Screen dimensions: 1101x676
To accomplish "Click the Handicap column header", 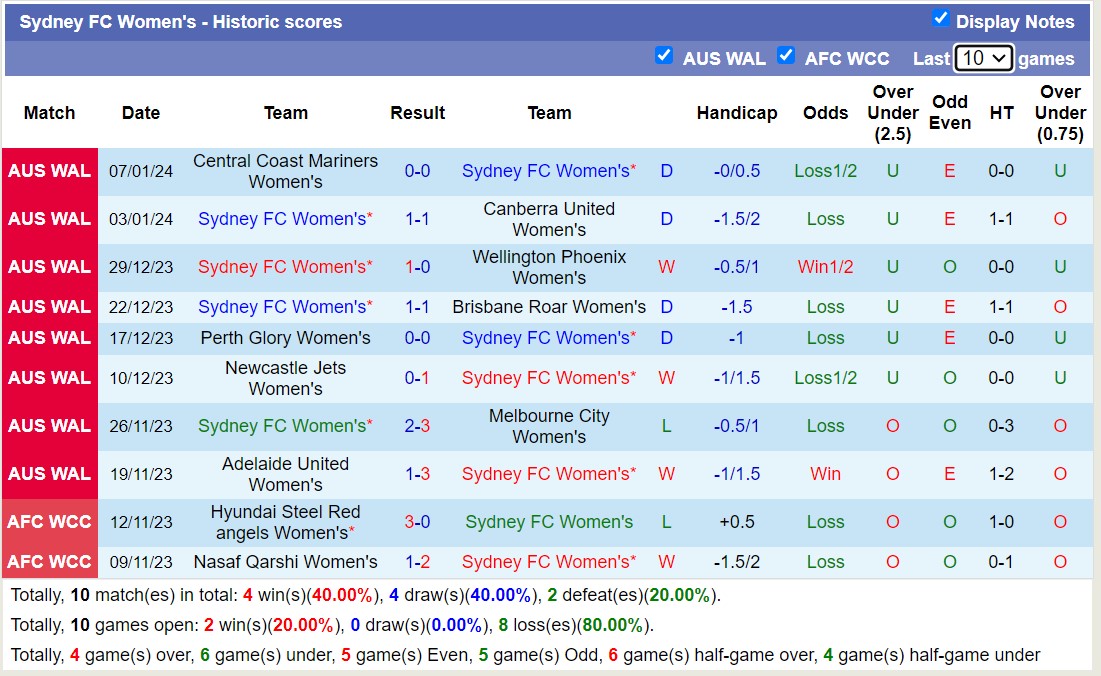I will pos(737,113).
